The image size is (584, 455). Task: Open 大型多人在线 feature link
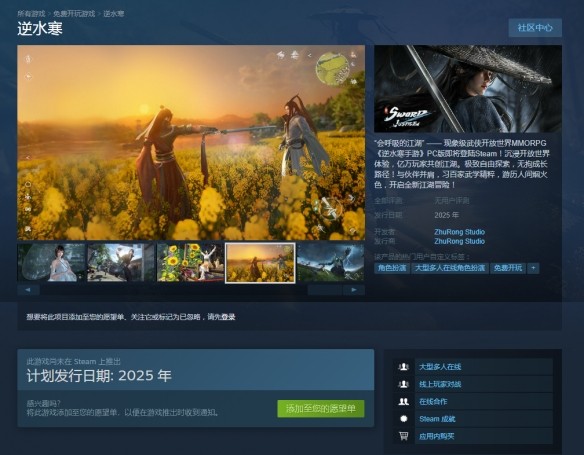point(440,367)
